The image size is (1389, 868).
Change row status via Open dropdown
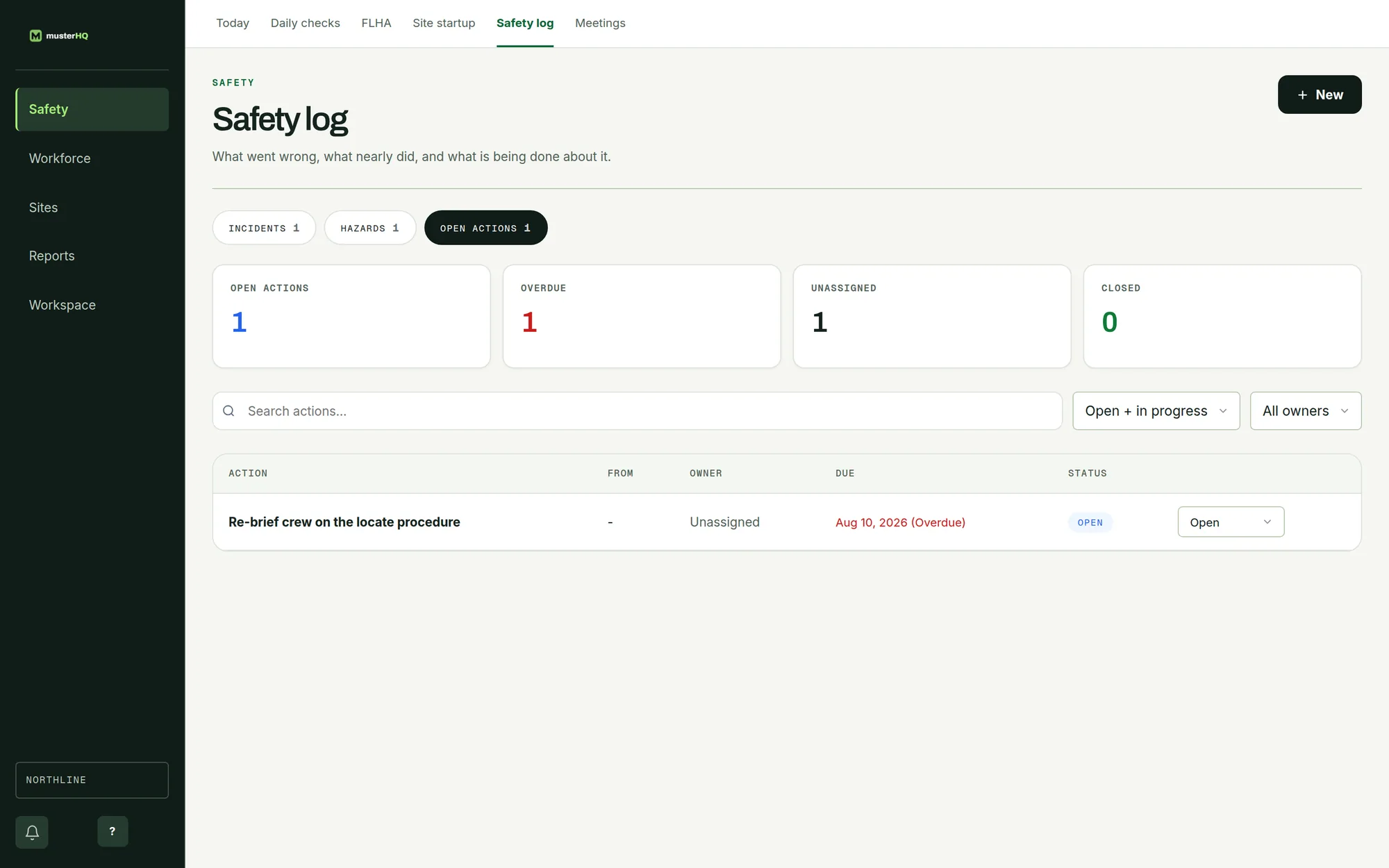(x=1231, y=522)
